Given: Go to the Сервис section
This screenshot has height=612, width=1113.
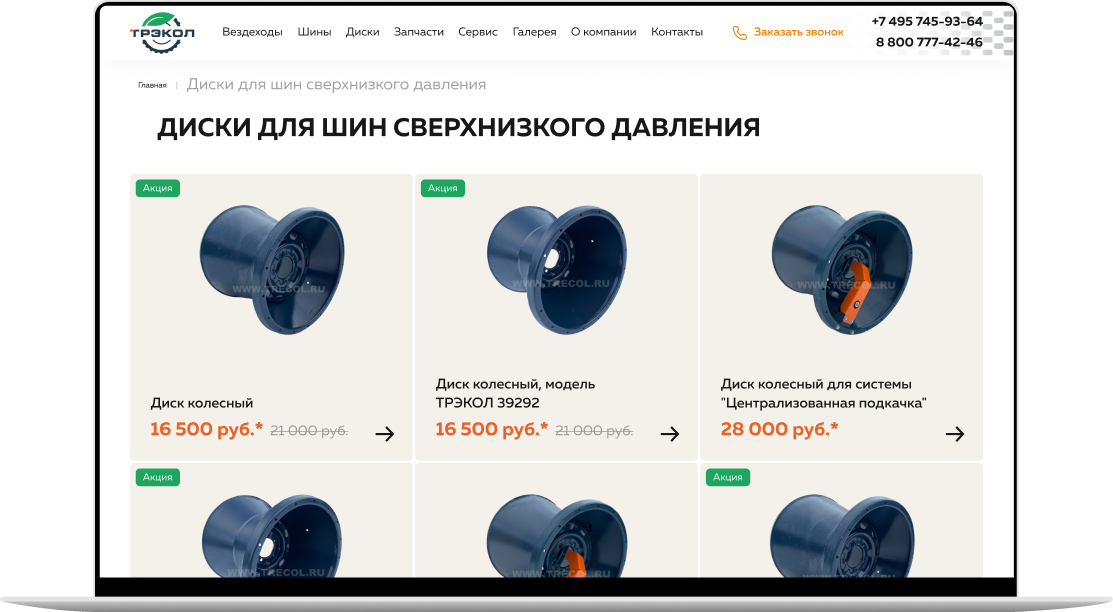Looking at the screenshot, I should click(x=478, y=32).
